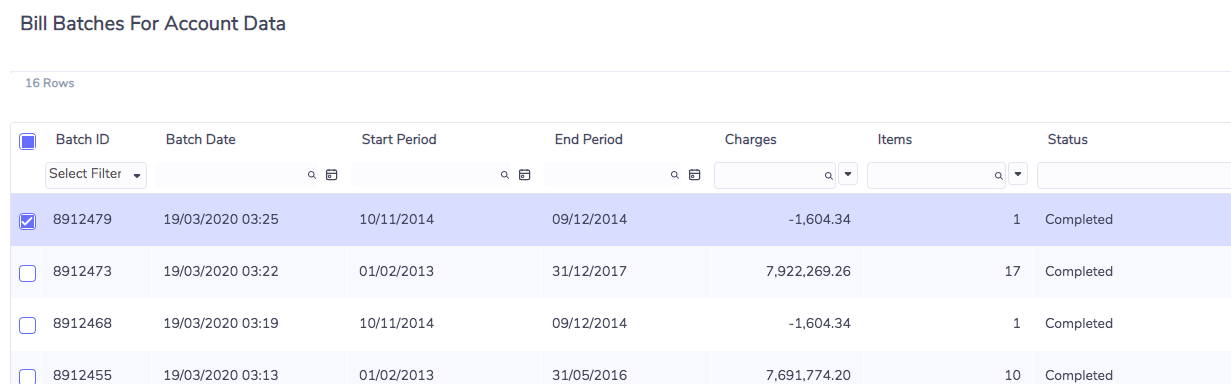The image size is (1231, 384).
Task: Check the checkbox for batch 8912473
Action: pyautogui.click(x=28, y=273)
